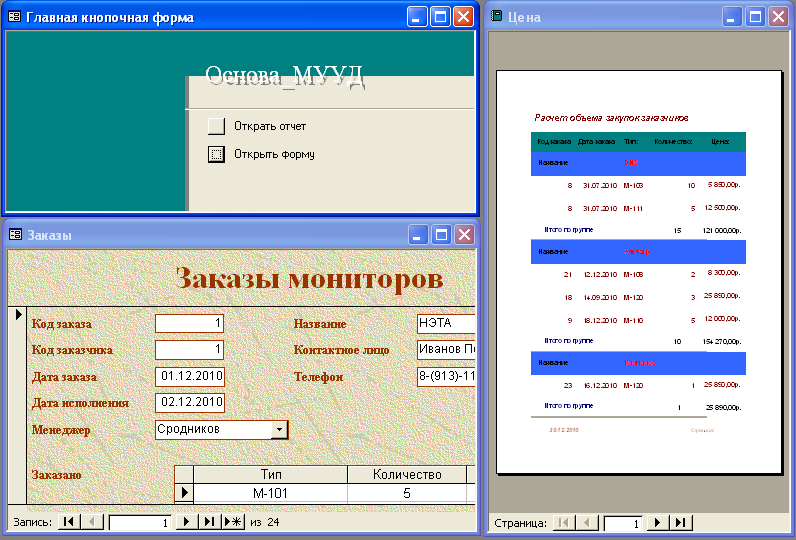Viewport: 796px width, 540px height.
Task: Go to first record in Заказы navigator
Action: [70, 522]
